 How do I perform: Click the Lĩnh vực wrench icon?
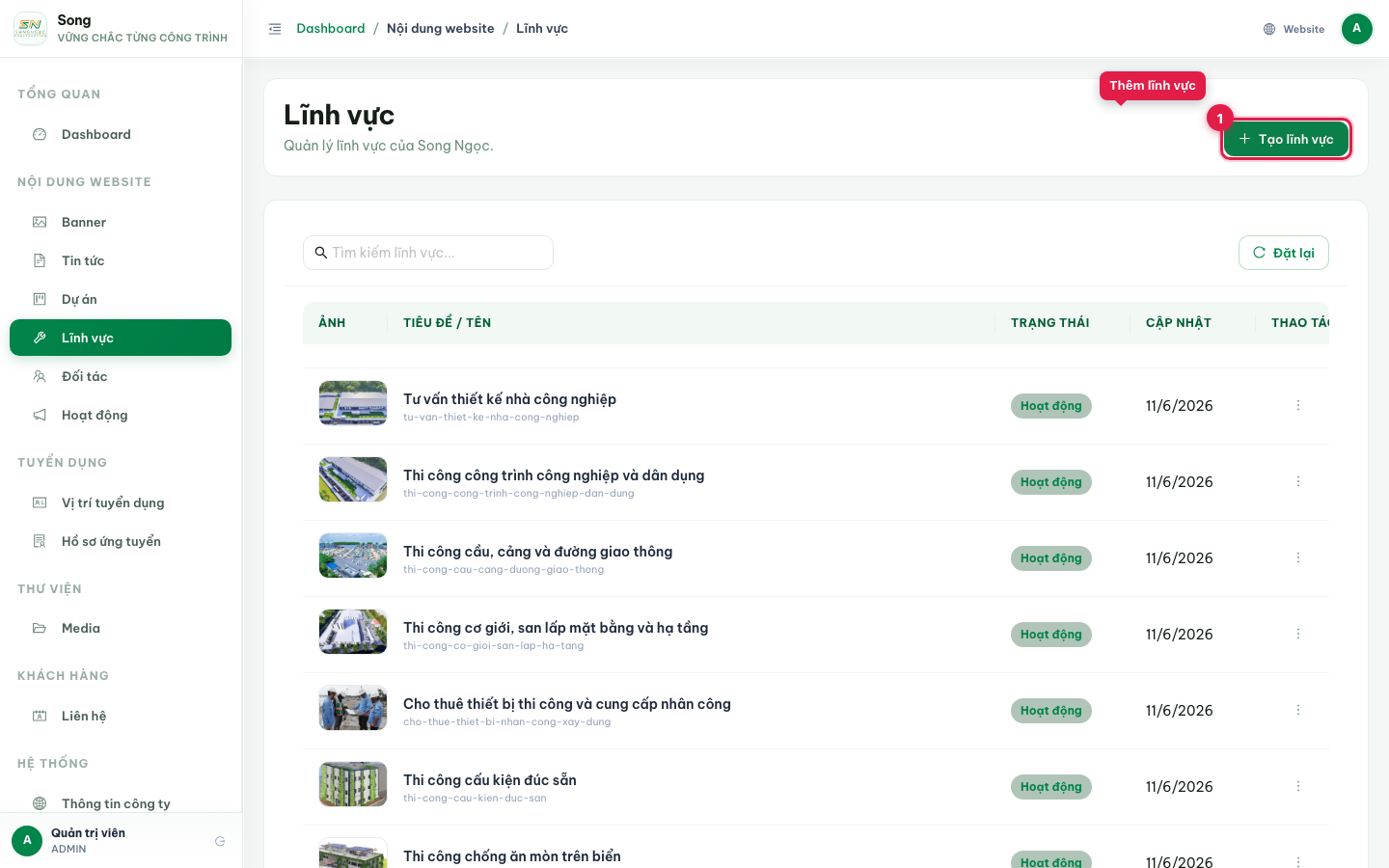[40, 338]
